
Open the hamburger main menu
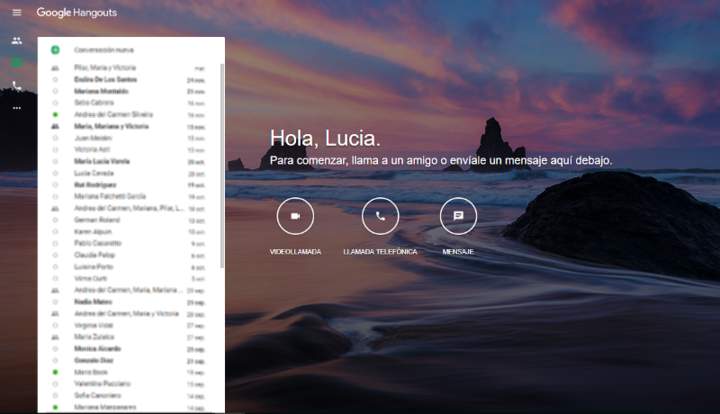coord(16,12)
